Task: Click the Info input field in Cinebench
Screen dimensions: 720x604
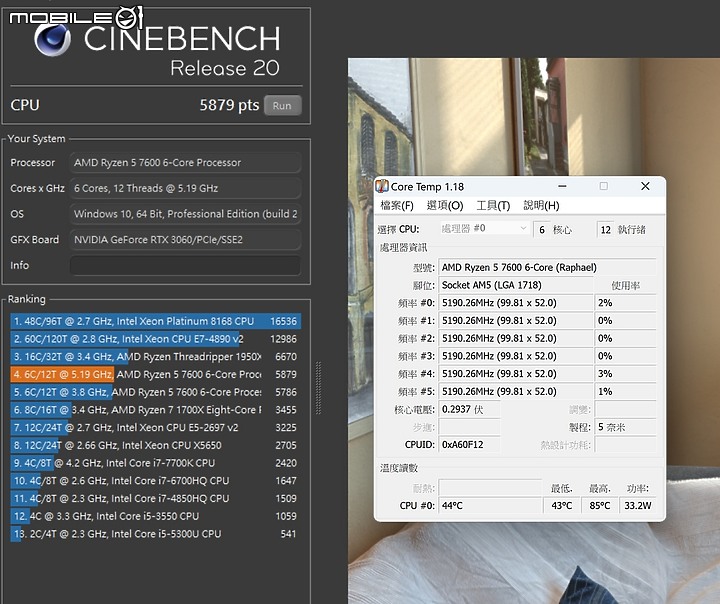Action: pyautogui.click(x=185, y=266)
